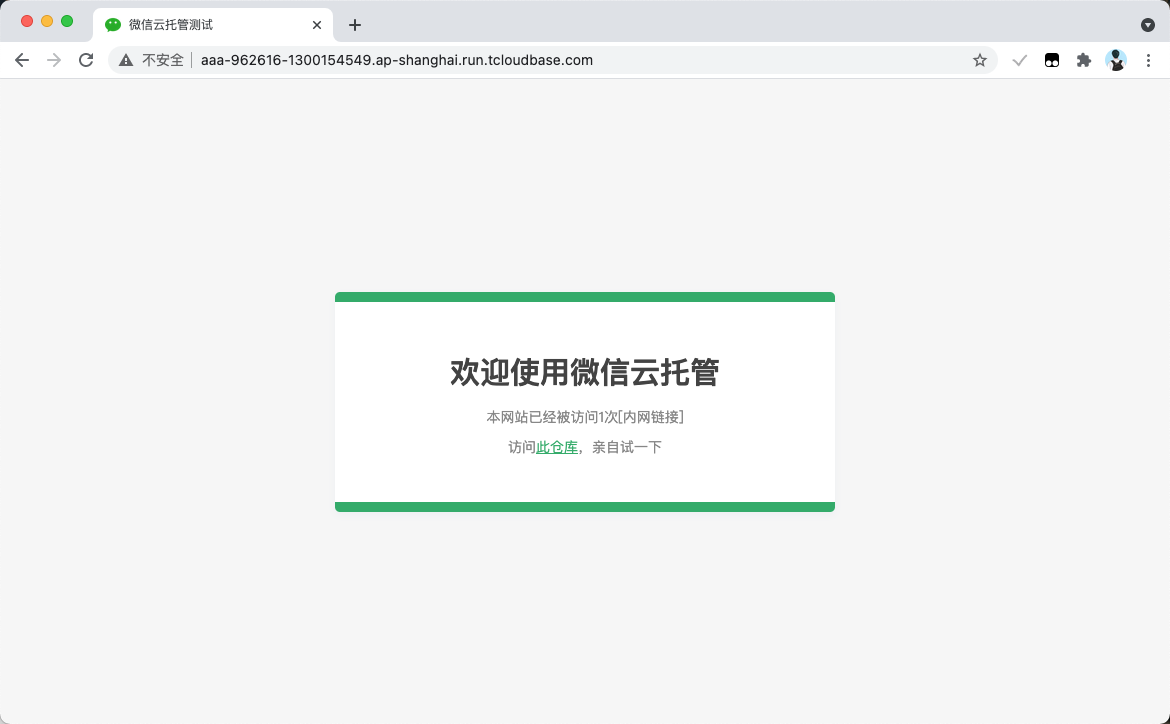Open the profile avatar menu

pyautogui.click(x=1116, y=60)
